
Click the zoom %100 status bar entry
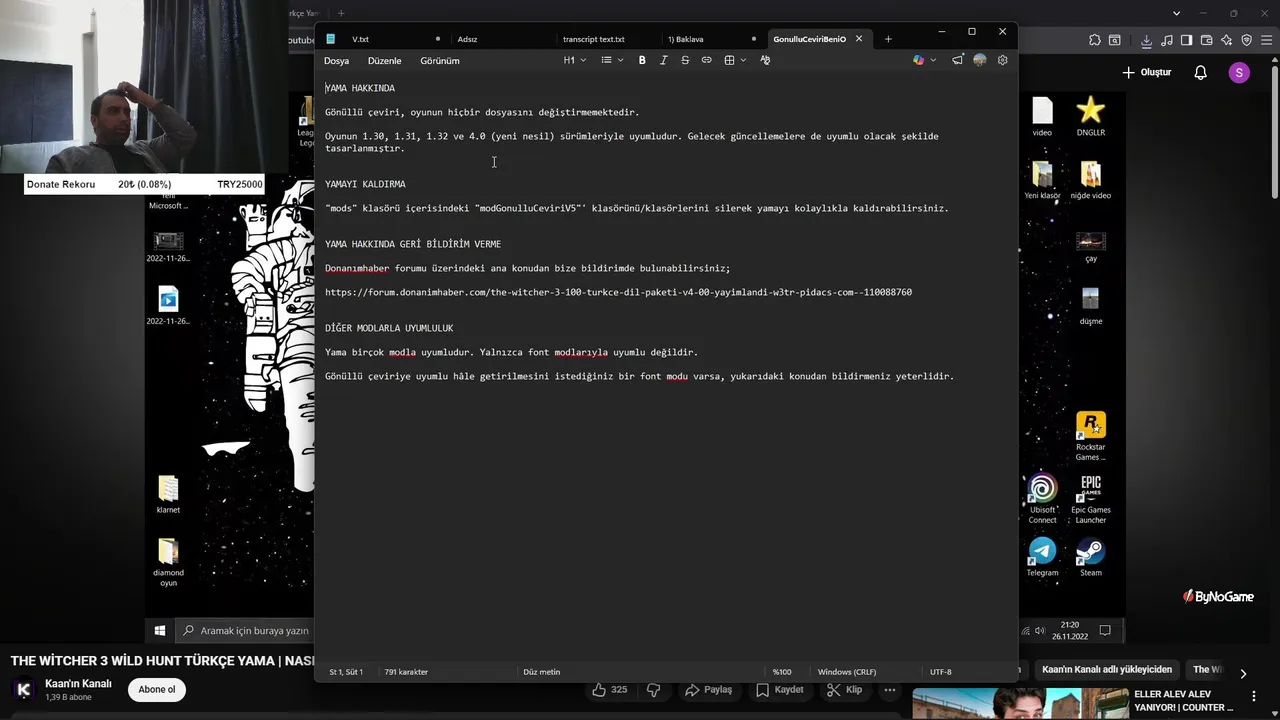tap(782, 672)
